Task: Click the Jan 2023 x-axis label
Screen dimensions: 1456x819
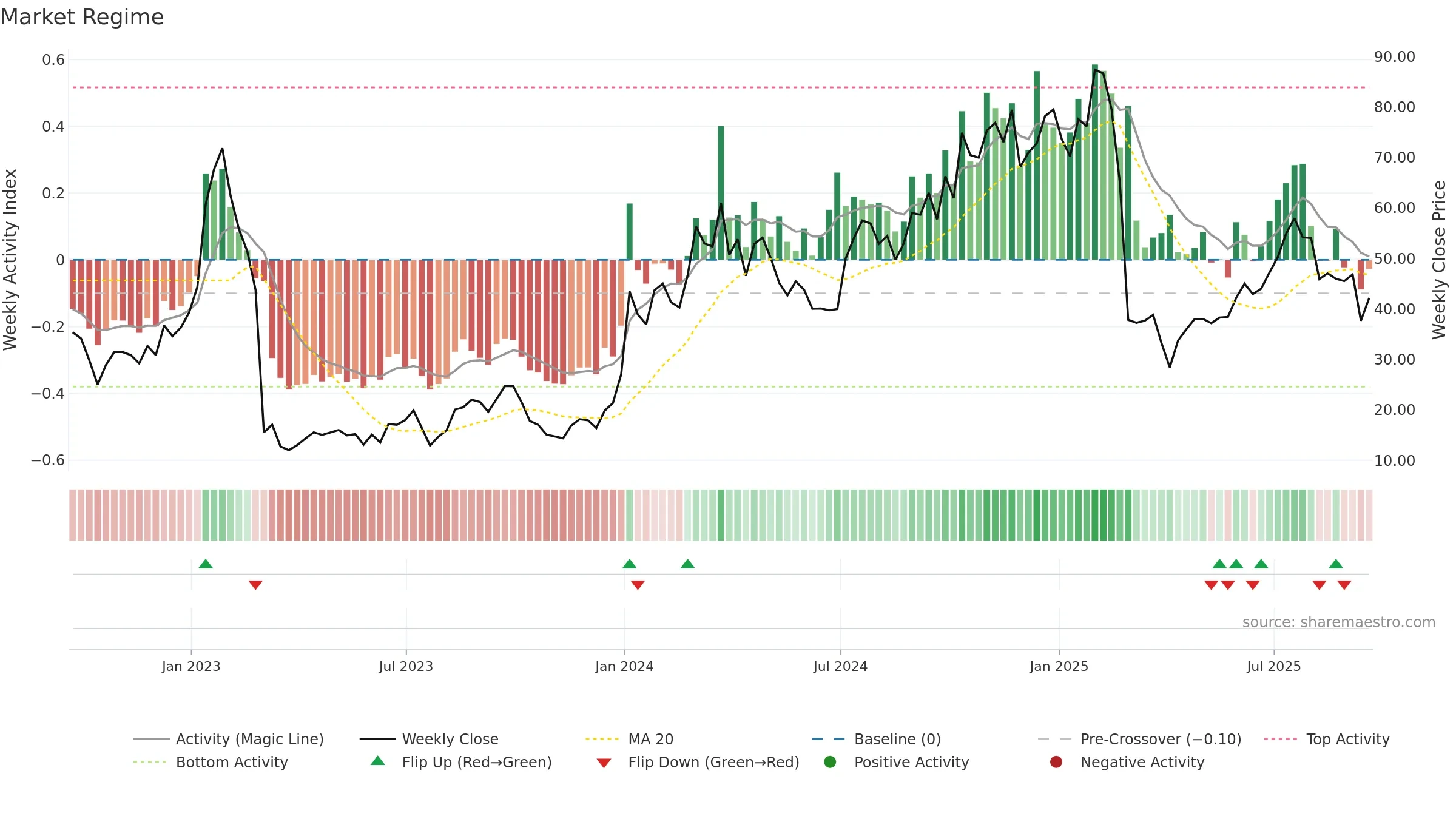Action: [191, 666]
